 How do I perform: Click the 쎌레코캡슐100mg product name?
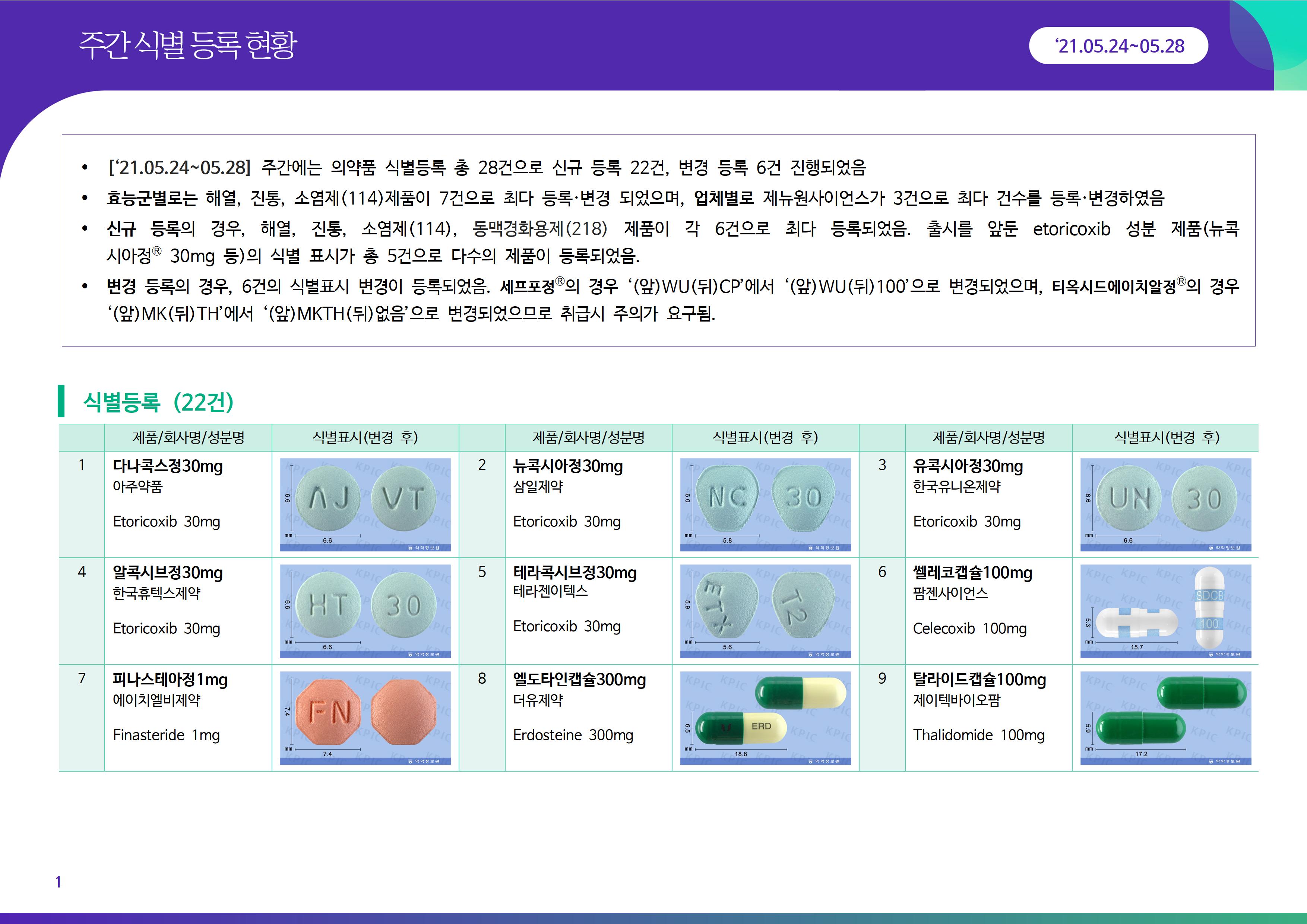(x=972, y=573)
